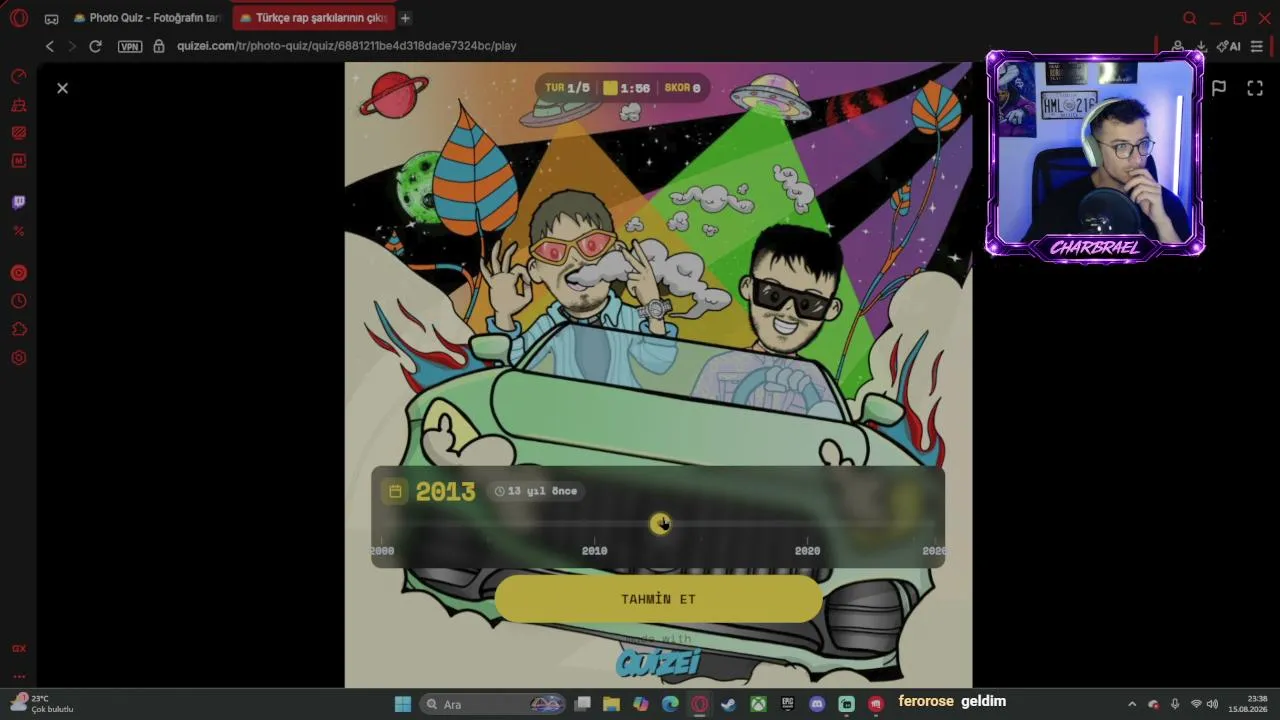The image size is (1280, 720).
Task: Click the 1:56 countdown timer
Action: (x=626, y=88)
